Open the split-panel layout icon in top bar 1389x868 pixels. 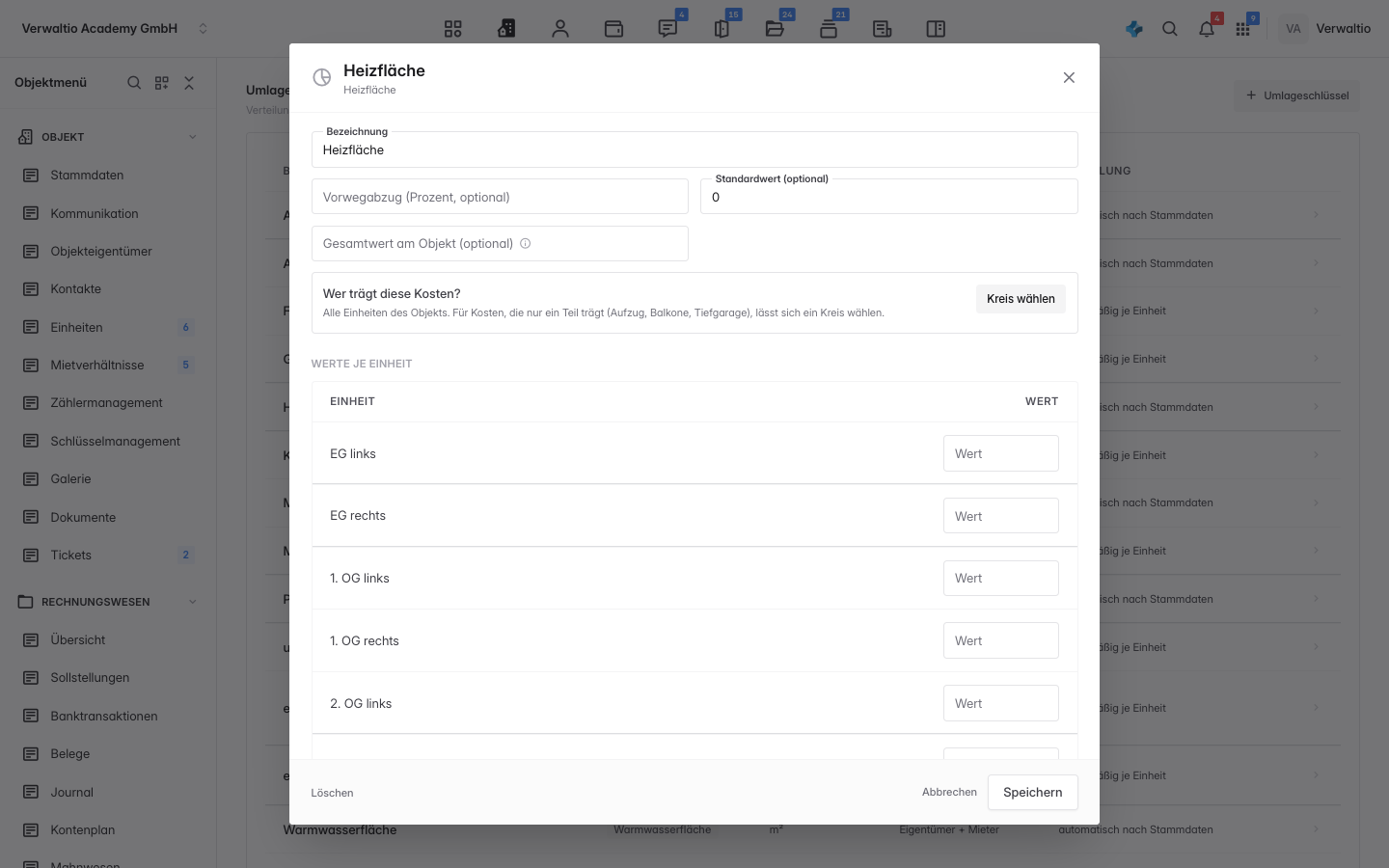coord(936,29)
